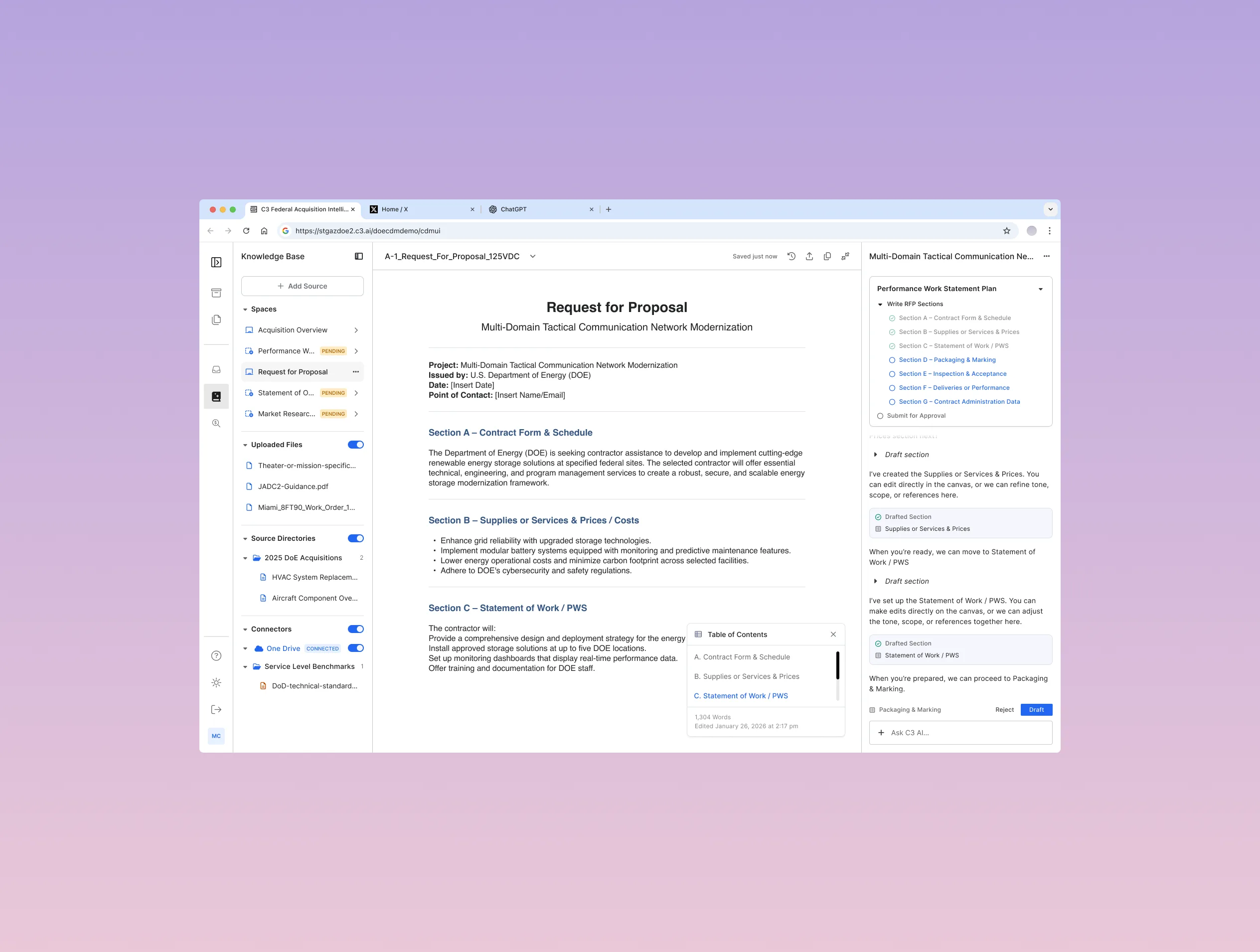Viewport: 1260px width, 952px height.
Task: Open a new browser tab with plus
Action: pos(609,209)
